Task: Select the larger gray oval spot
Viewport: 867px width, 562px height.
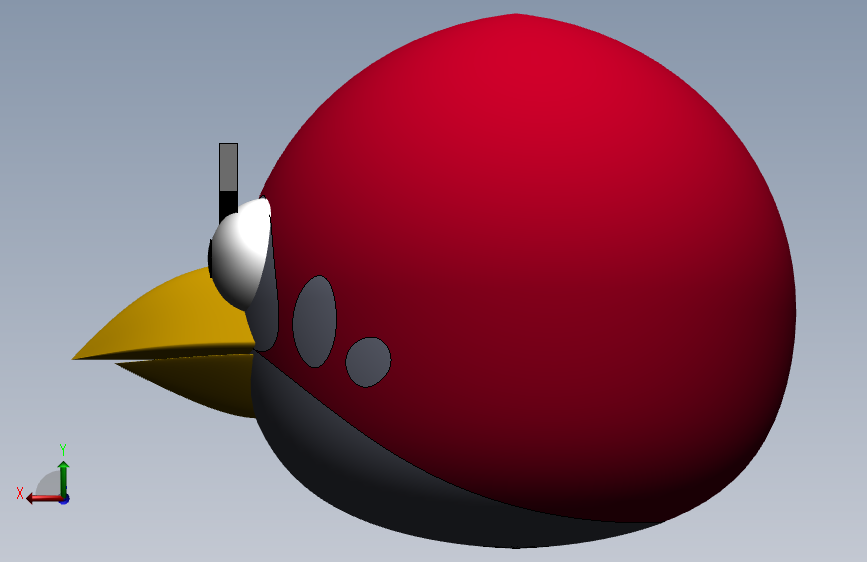Action: point(315,321)
